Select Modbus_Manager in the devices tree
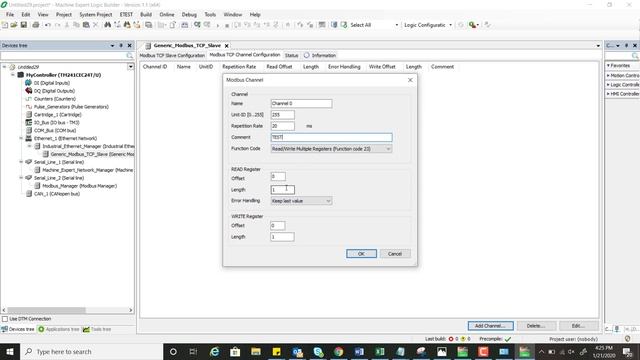The height and width of the screenshot is (360, 640). 80,186
